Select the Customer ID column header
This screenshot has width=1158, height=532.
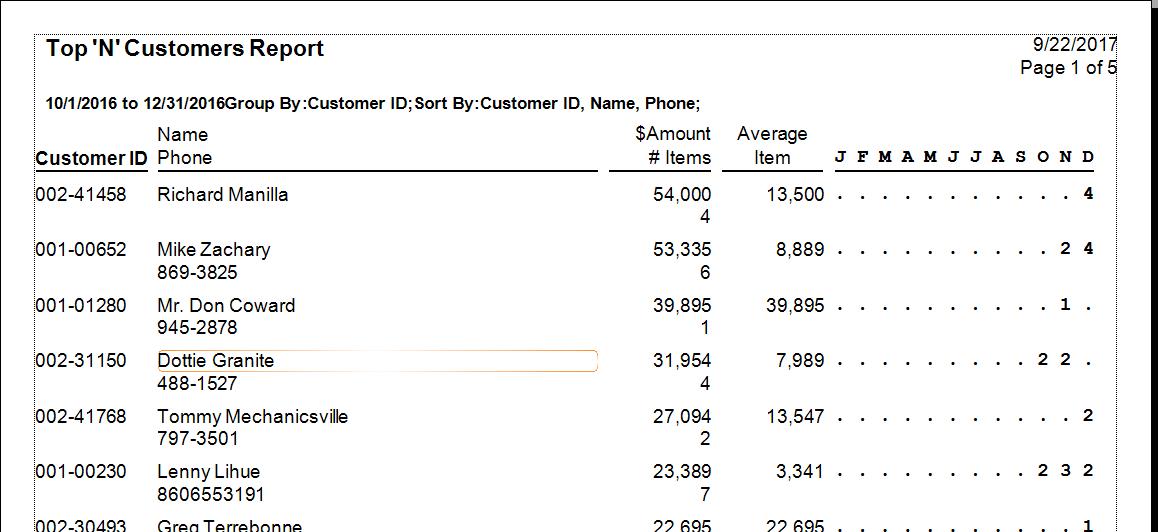coord(91,158)
